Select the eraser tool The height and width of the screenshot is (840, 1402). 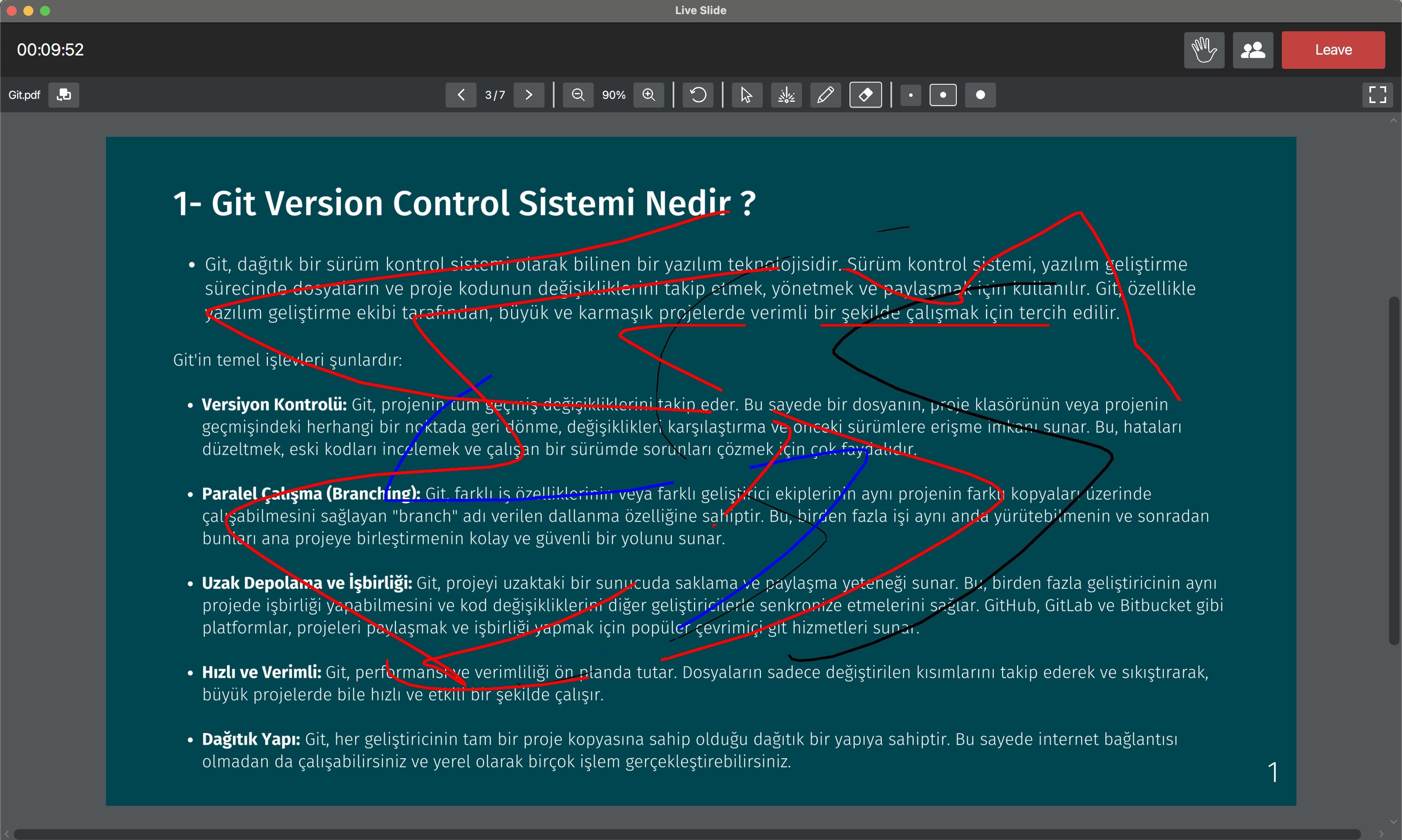tap(865, 95)
